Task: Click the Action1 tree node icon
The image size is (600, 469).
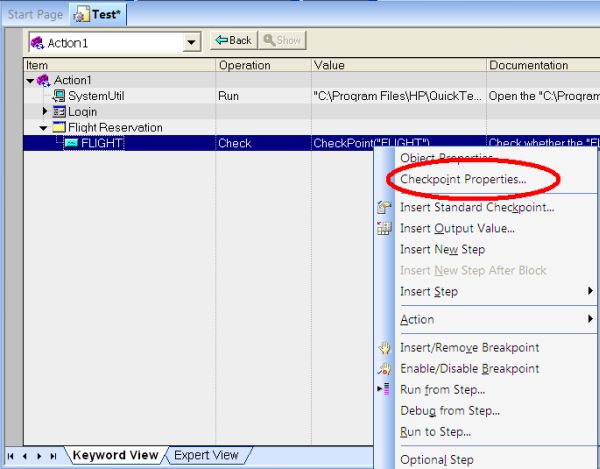Action: pos(43,80)
